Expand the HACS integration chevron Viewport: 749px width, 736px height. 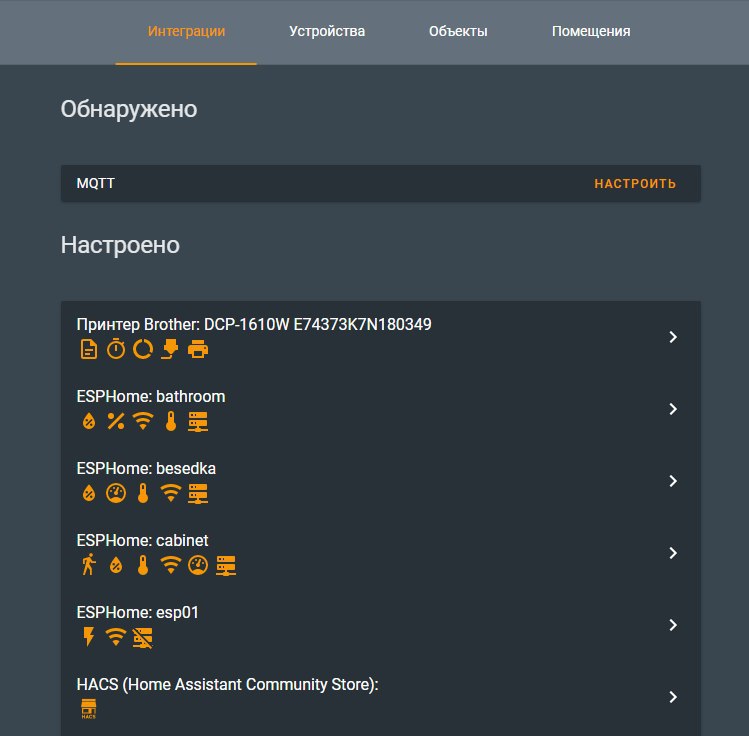673,697
